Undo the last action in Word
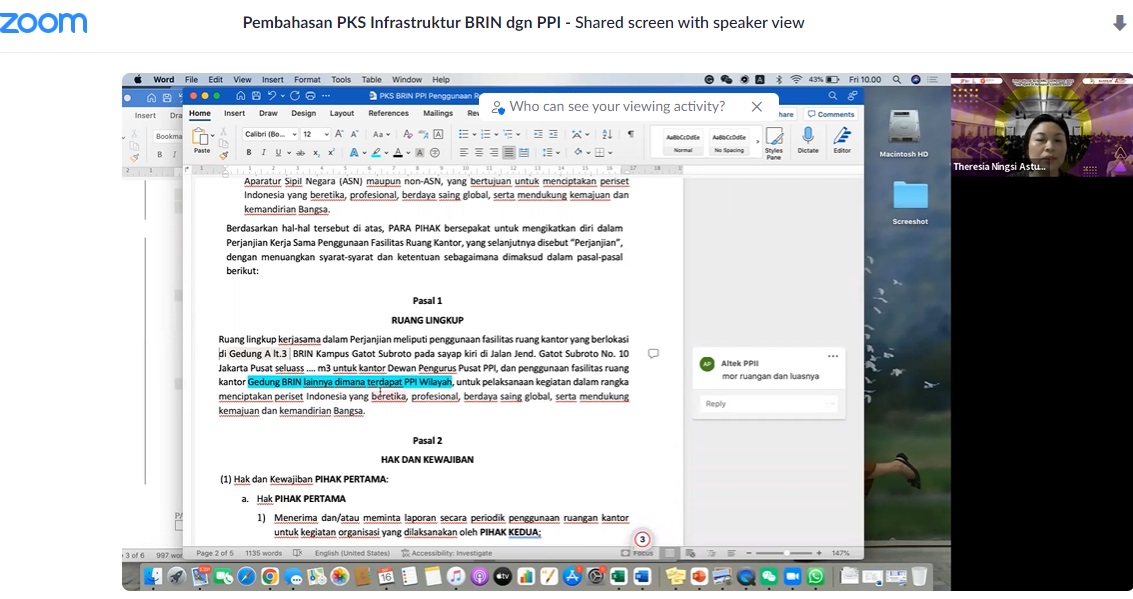Image resolution: width=1133 pixels, height=599 pixels. point(272,95)
